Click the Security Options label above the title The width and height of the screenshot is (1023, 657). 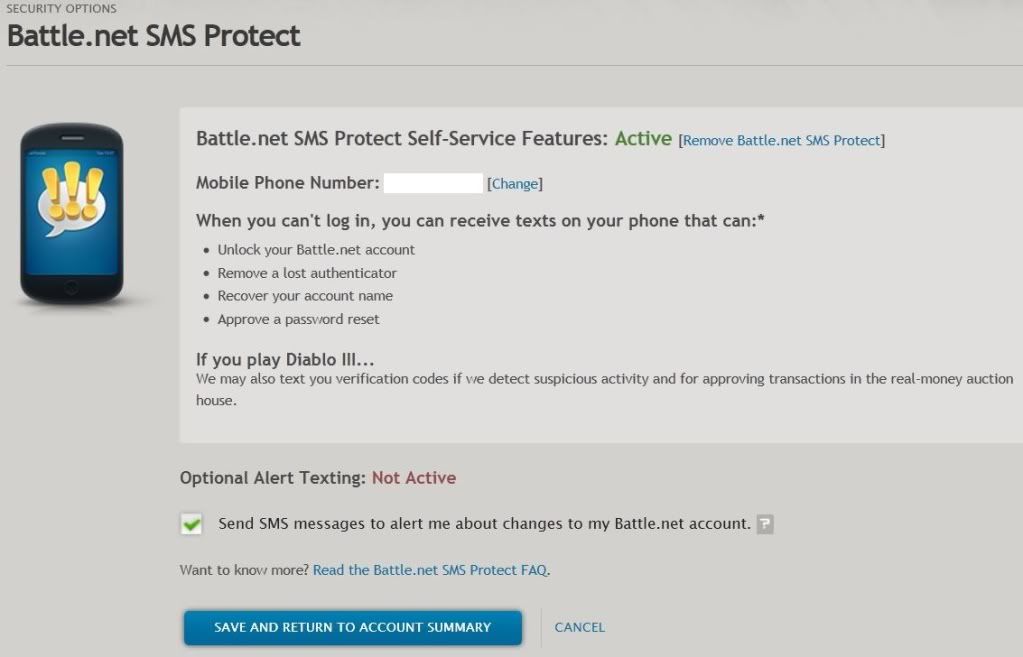coord(61,8)
